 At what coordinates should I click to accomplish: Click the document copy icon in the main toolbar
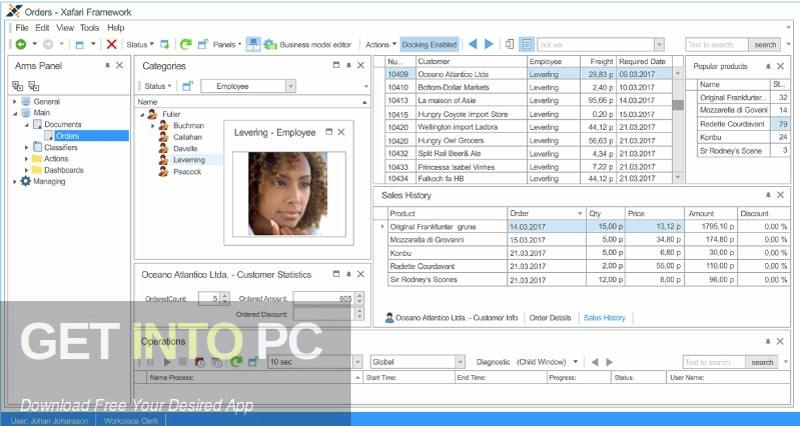pos(509,44)
